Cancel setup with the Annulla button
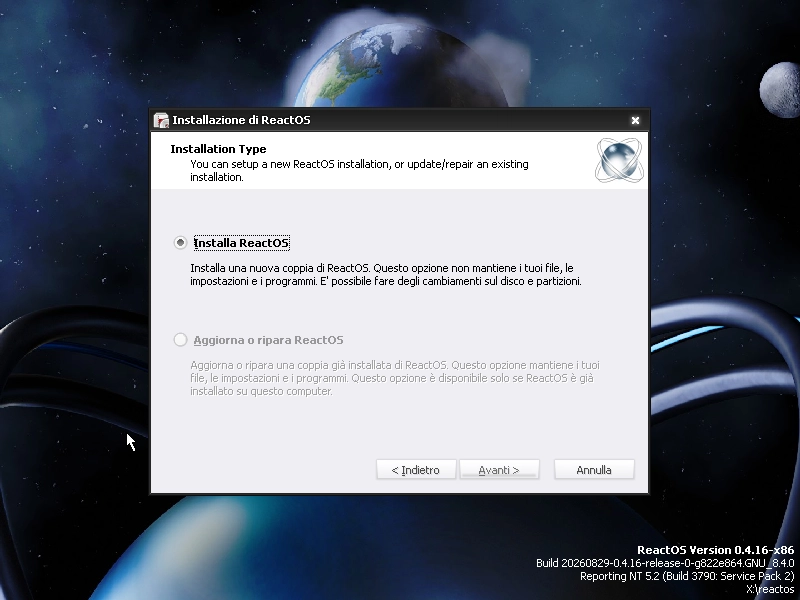This screenshot has width=800, height=600. (594, 470)
